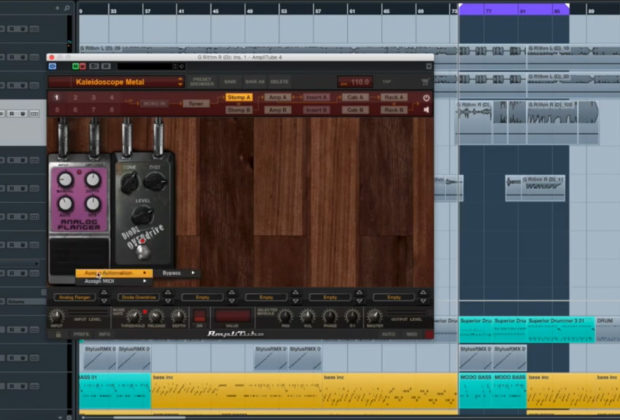Click down arrow beside Diode Overdrive slot
620x420 pixels.
point(168,301)
